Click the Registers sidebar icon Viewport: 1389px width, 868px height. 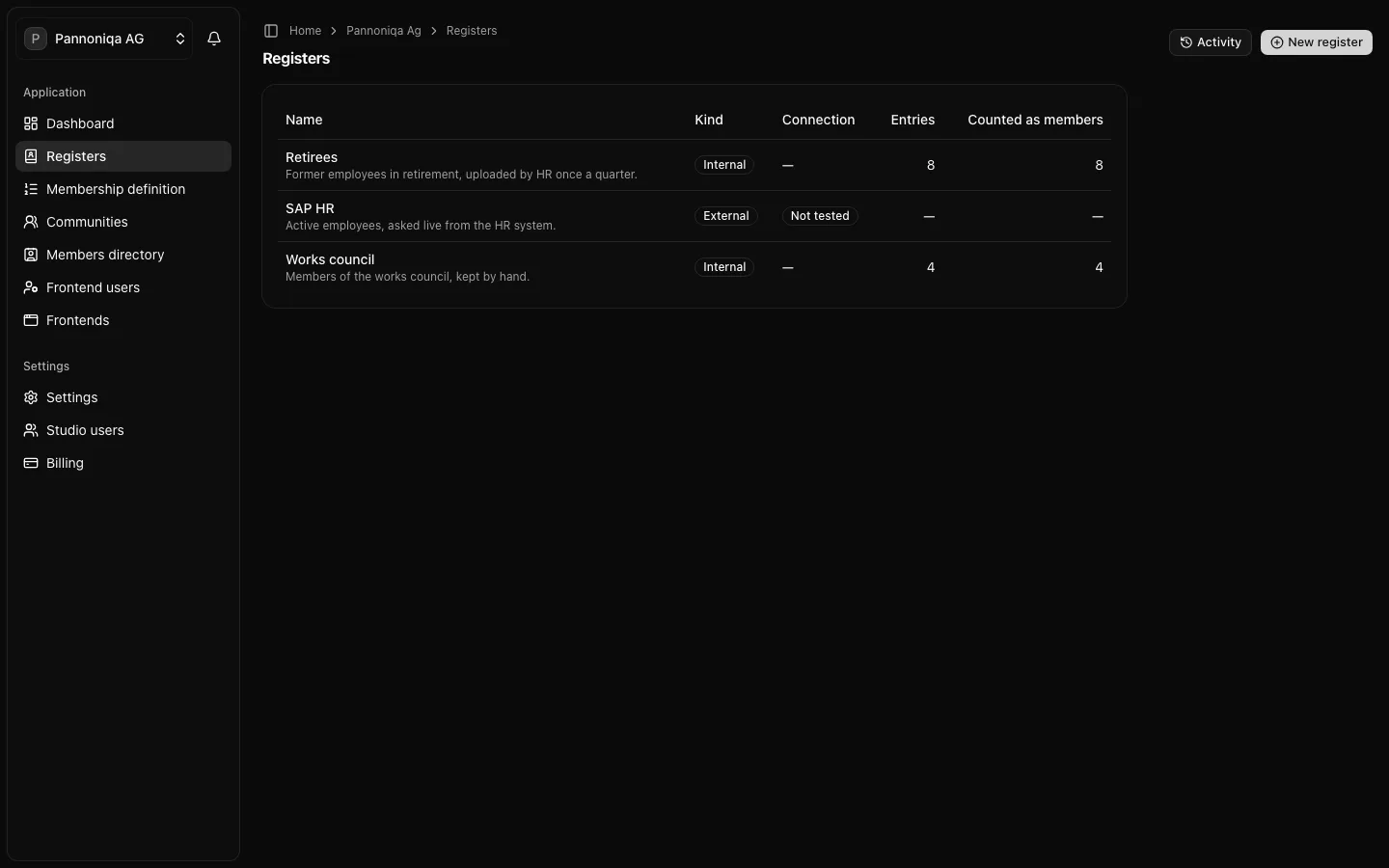31,156
